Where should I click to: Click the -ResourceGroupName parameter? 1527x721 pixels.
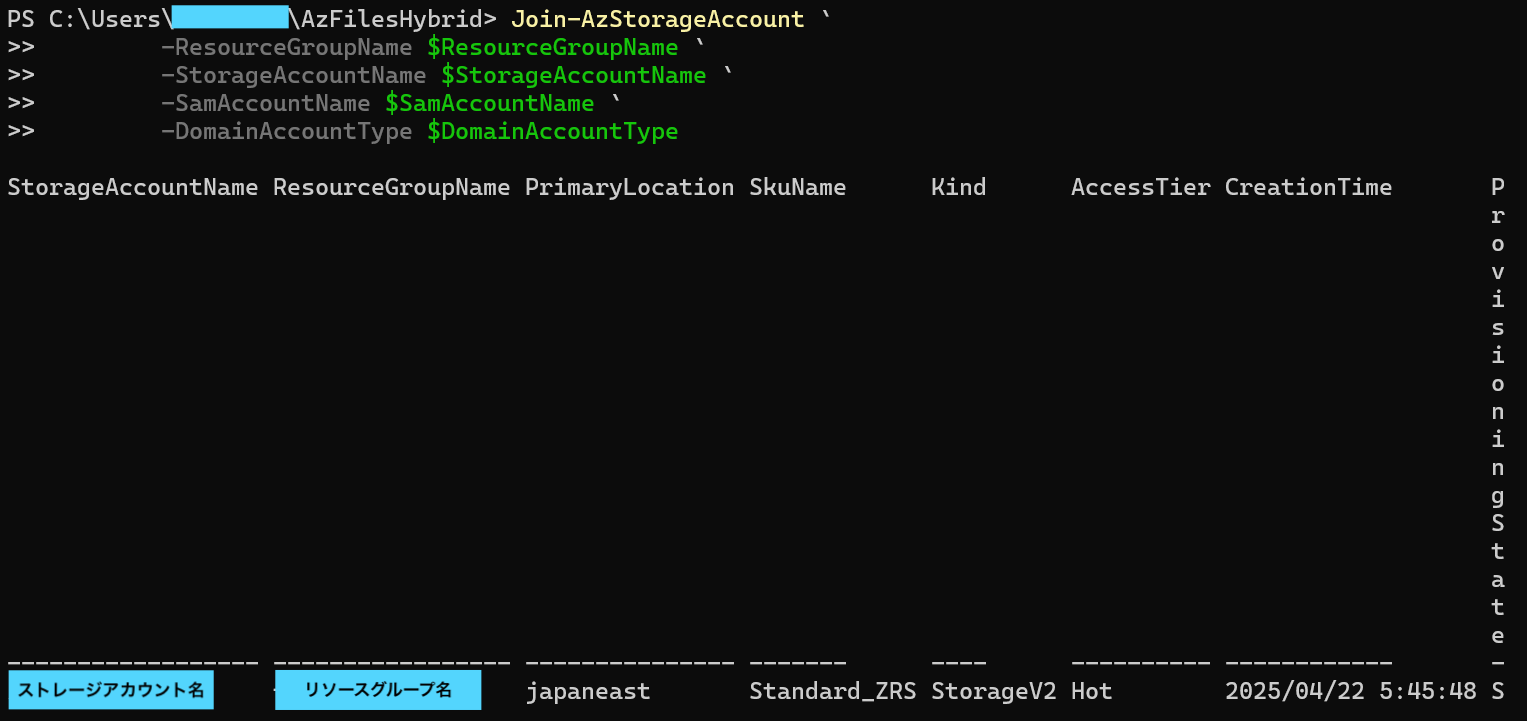(x=286, y=47)
